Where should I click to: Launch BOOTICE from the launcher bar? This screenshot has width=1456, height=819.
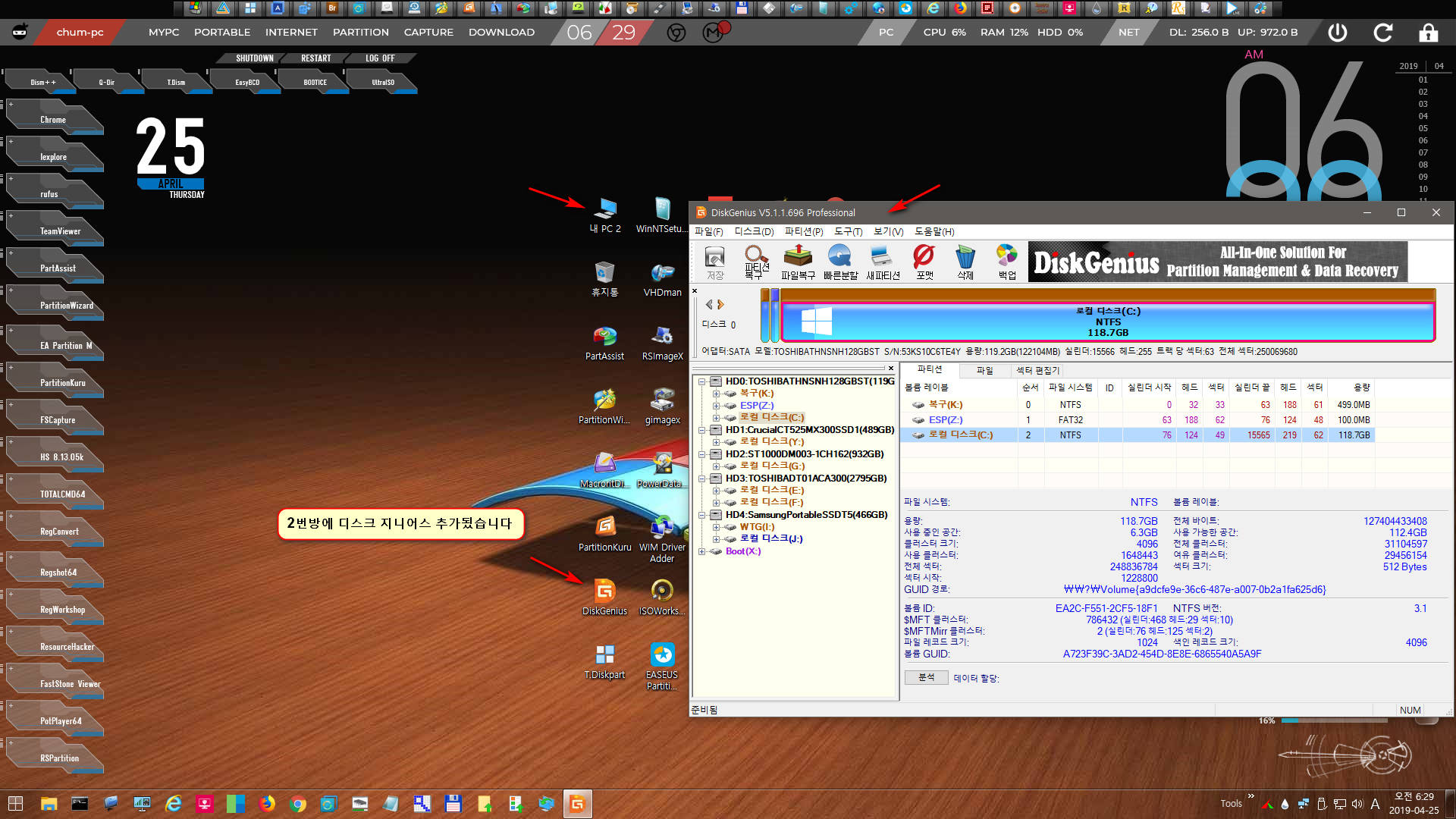315,82
